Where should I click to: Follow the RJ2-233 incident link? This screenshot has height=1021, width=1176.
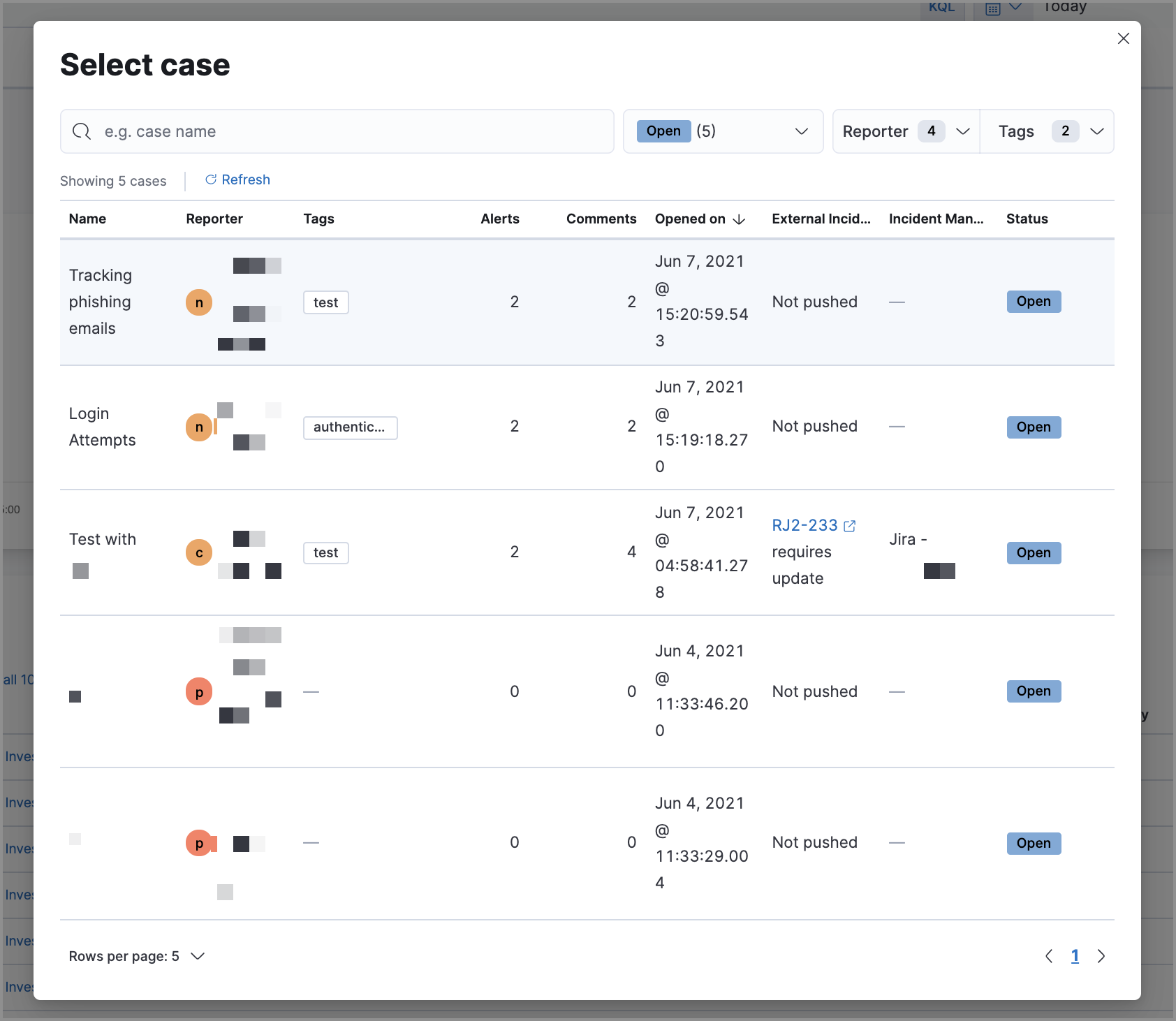(x=804, y=525)
